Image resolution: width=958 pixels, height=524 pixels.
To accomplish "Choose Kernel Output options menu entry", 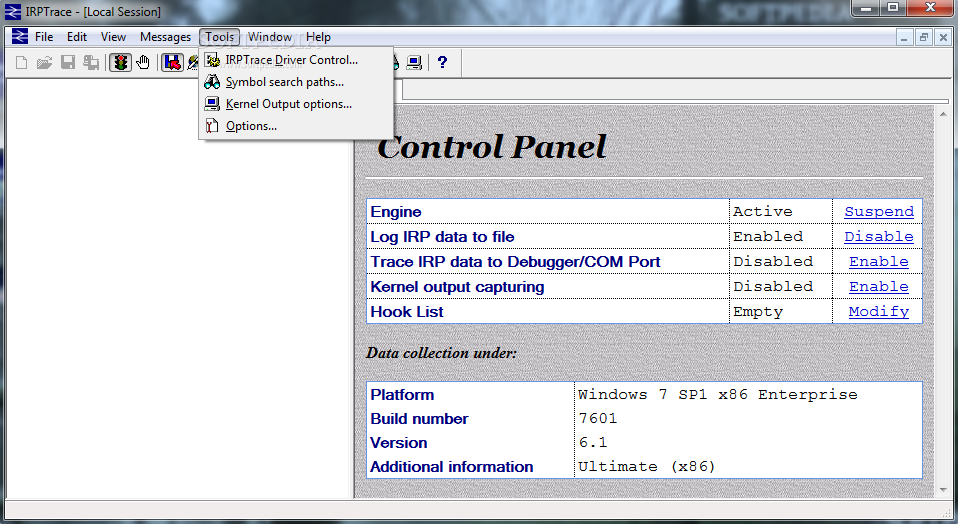I will click(x=296, y=104).
